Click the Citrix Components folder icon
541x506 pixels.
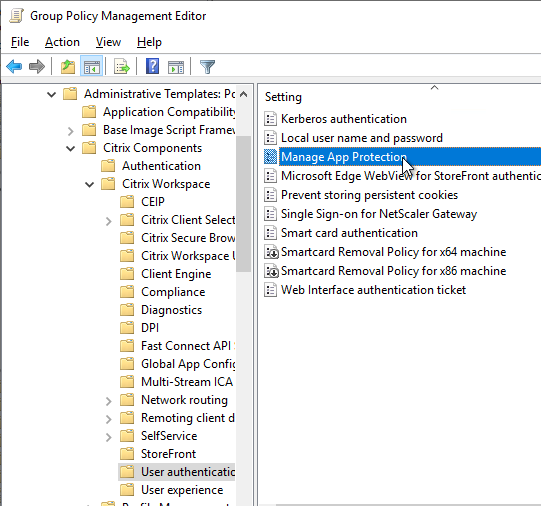(x=89, y=148)
